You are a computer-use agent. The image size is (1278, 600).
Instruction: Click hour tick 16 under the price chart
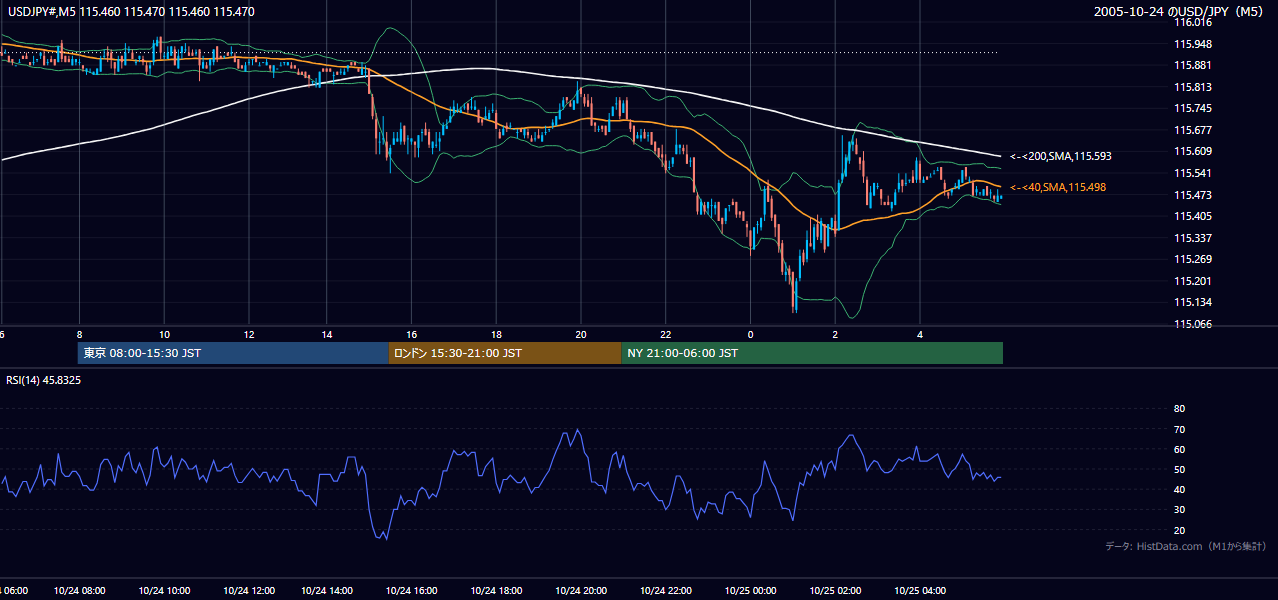click(411, 334)
